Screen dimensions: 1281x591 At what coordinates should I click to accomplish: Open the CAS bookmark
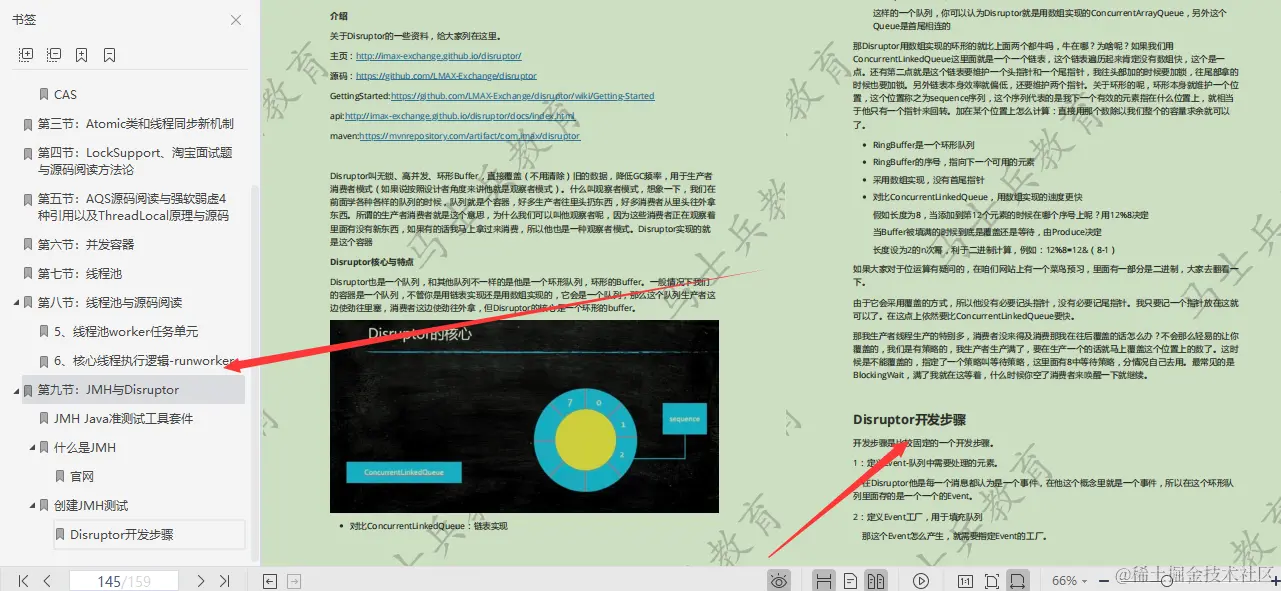coord(65,95)
